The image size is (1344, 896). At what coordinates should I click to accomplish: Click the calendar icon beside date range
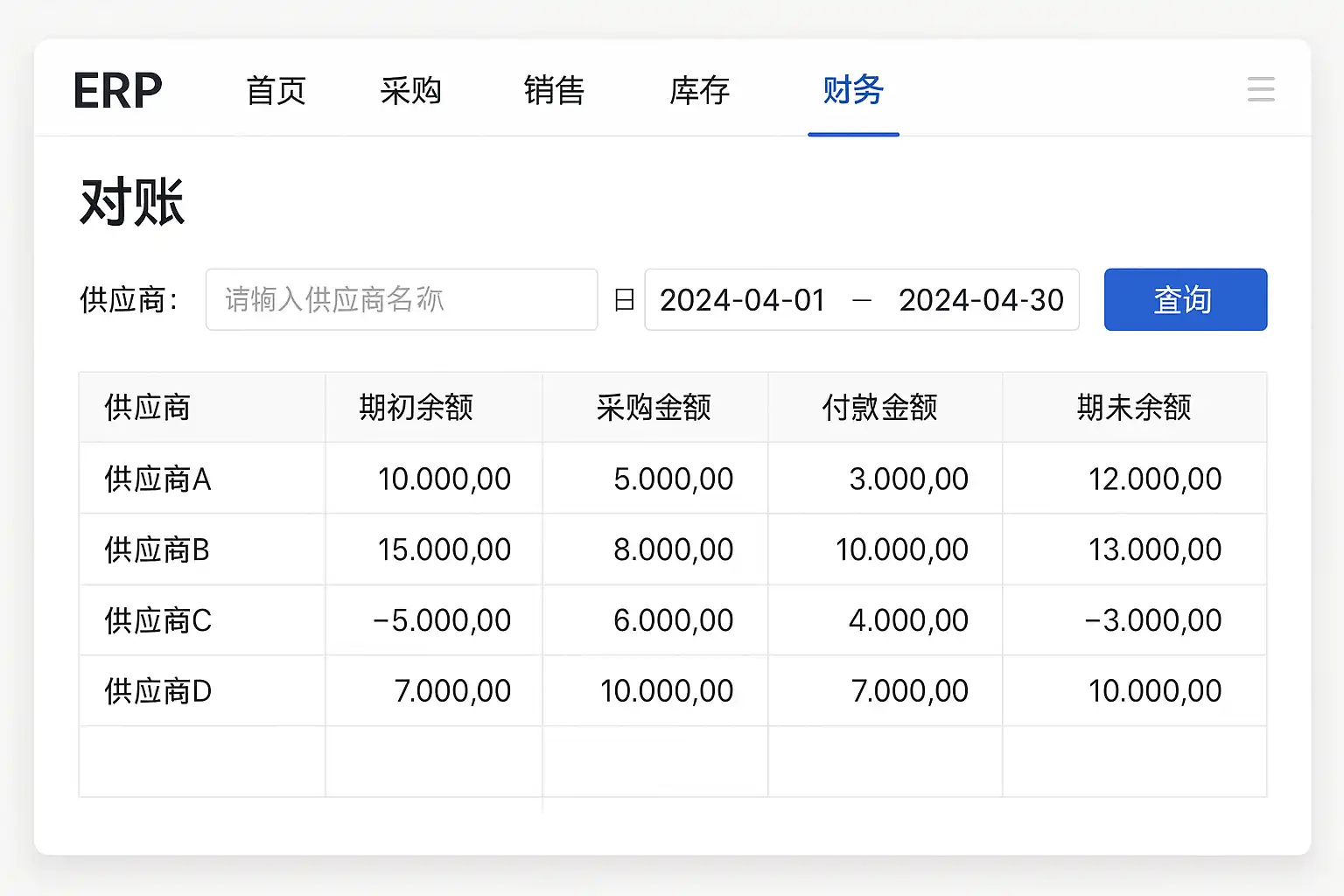(624, 300)
